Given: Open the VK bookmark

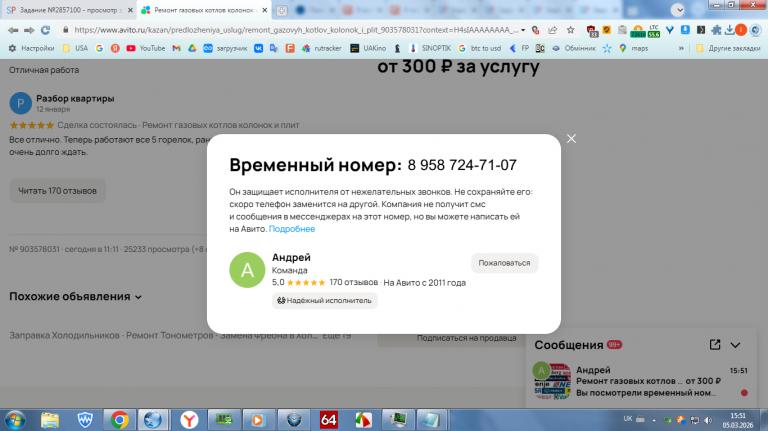Looking at the screenshot, I should [x=259, y=48].
